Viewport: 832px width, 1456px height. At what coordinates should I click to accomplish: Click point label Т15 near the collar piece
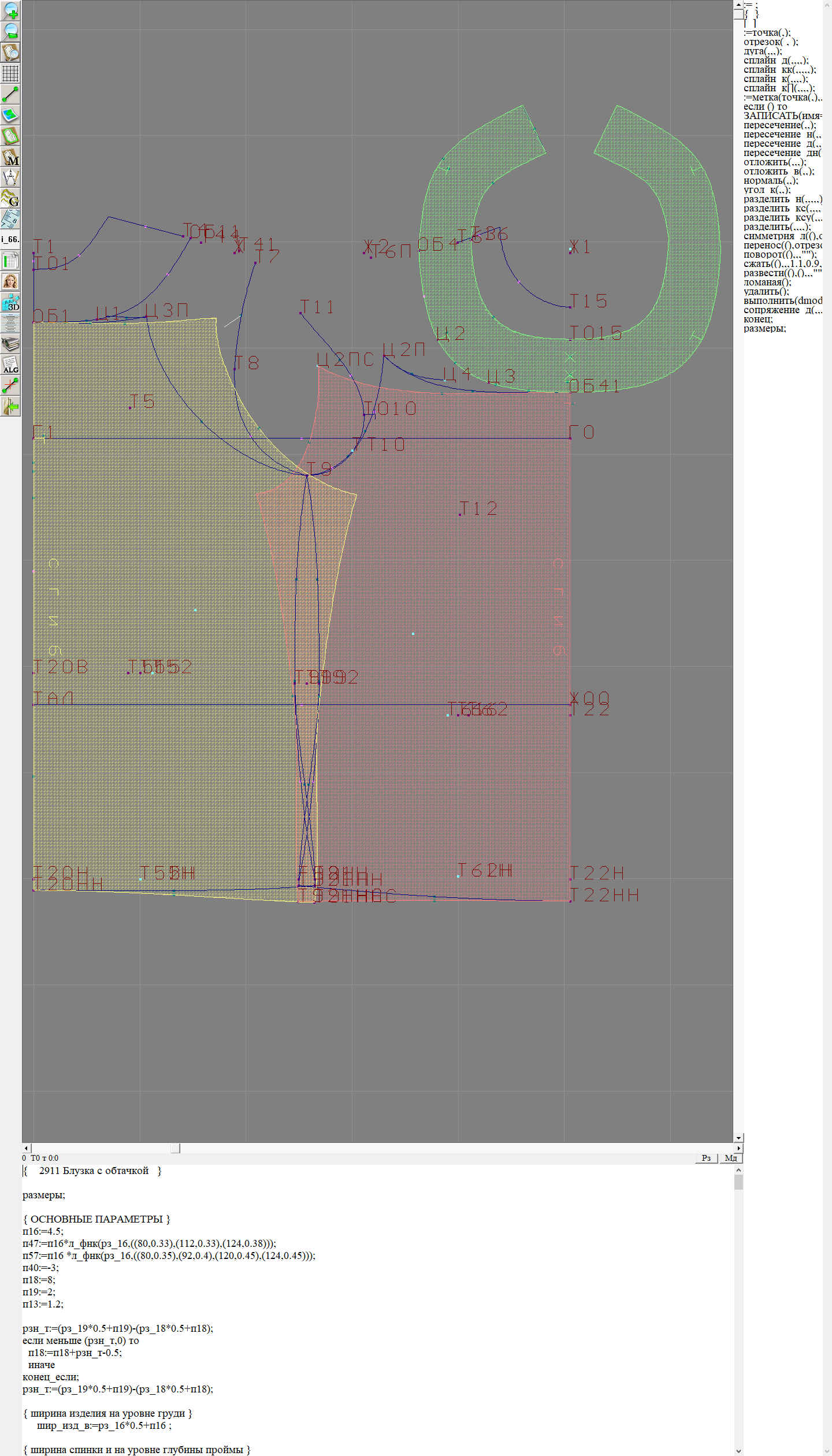(589, 301)
